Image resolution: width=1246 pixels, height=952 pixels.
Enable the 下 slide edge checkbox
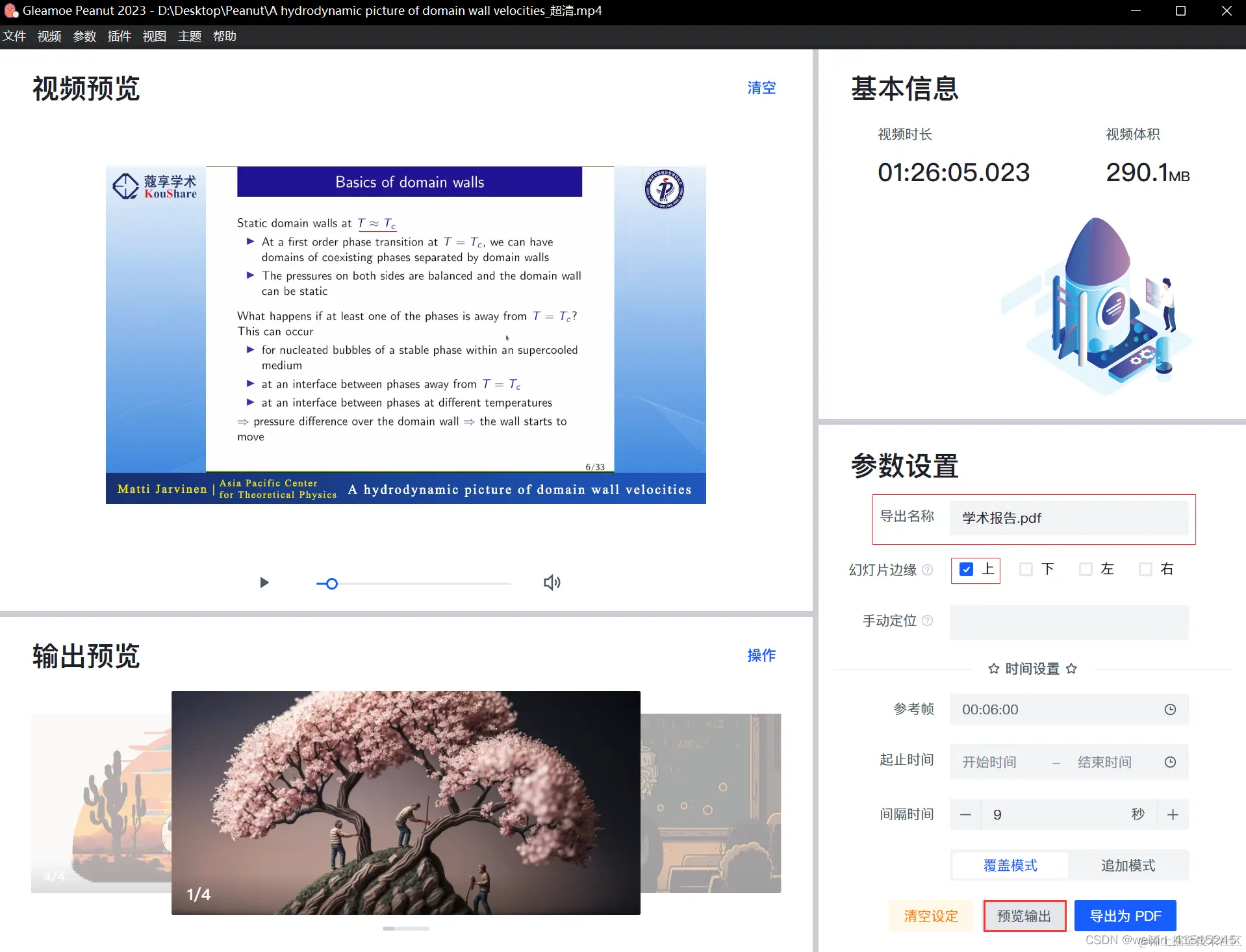1026,569
